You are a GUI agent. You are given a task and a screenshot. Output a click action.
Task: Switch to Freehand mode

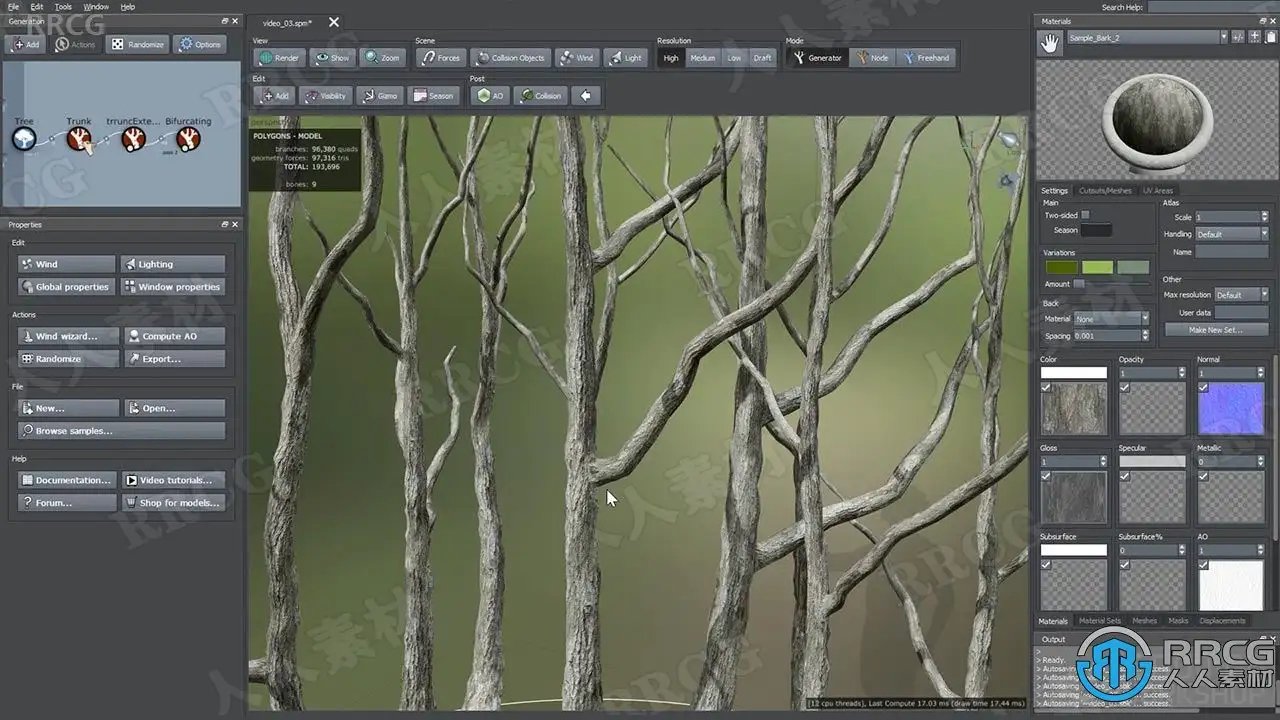(x=925, y=58)
